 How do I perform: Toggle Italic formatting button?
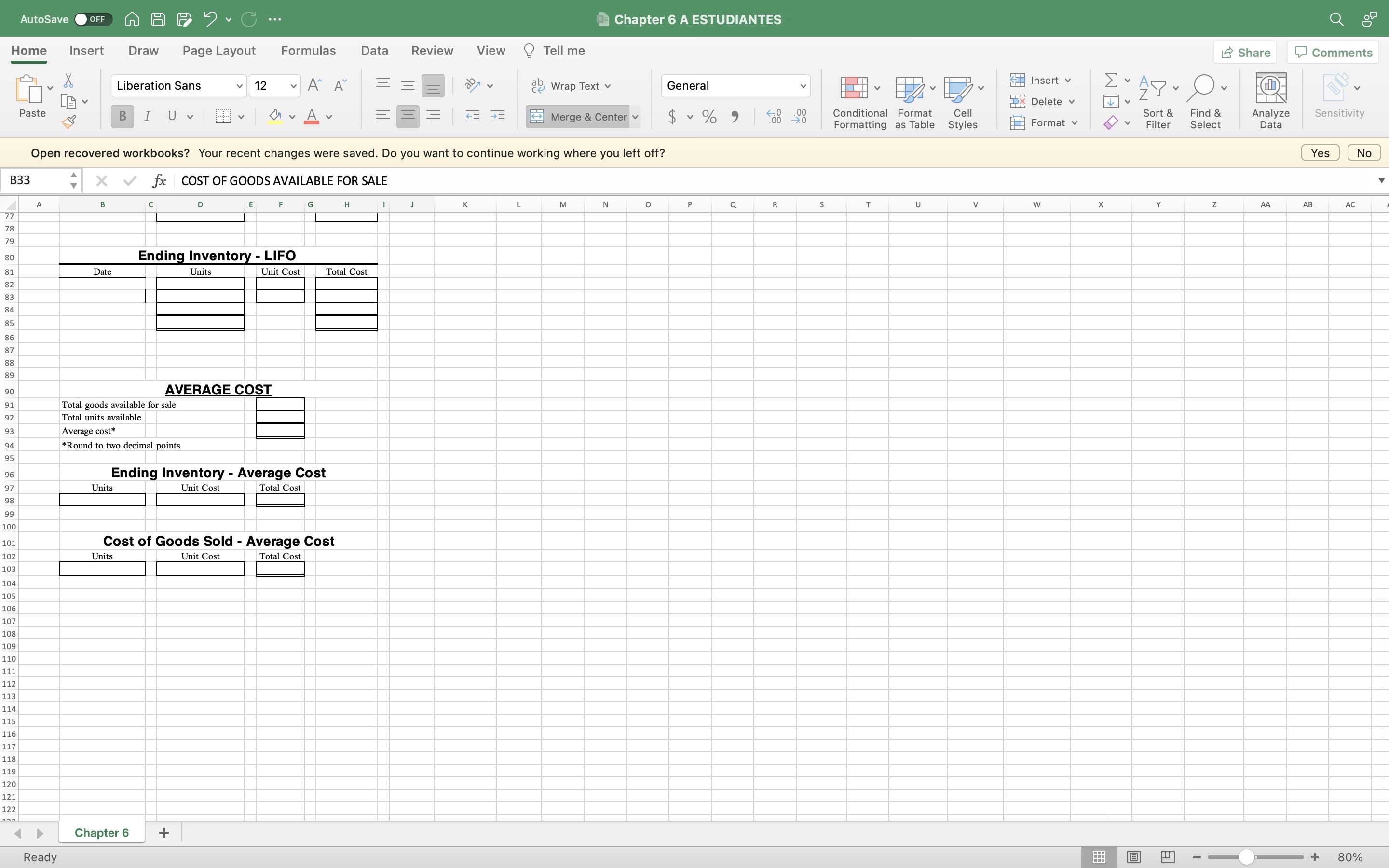click(147, 117)
